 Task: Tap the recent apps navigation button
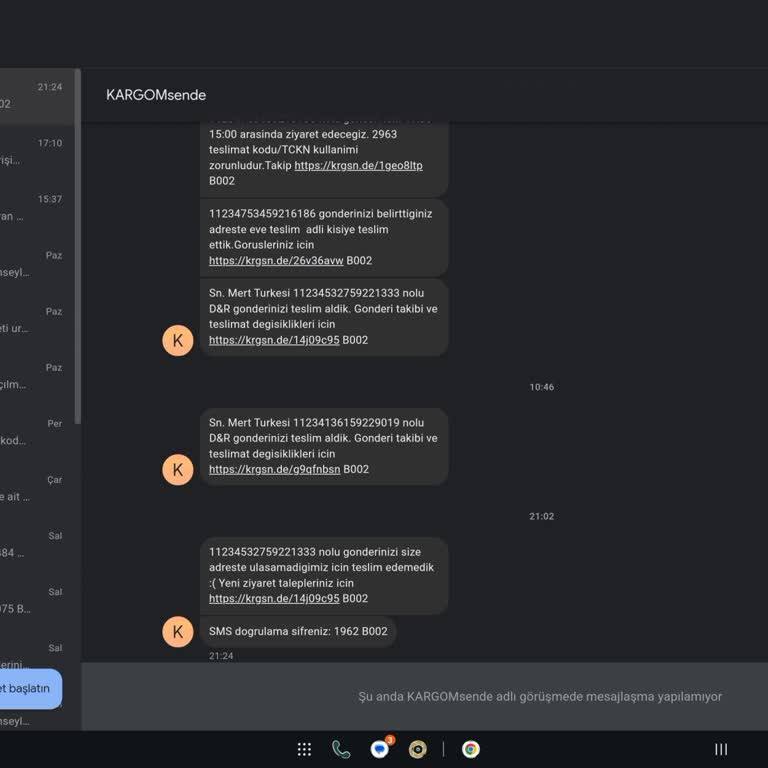720,749
